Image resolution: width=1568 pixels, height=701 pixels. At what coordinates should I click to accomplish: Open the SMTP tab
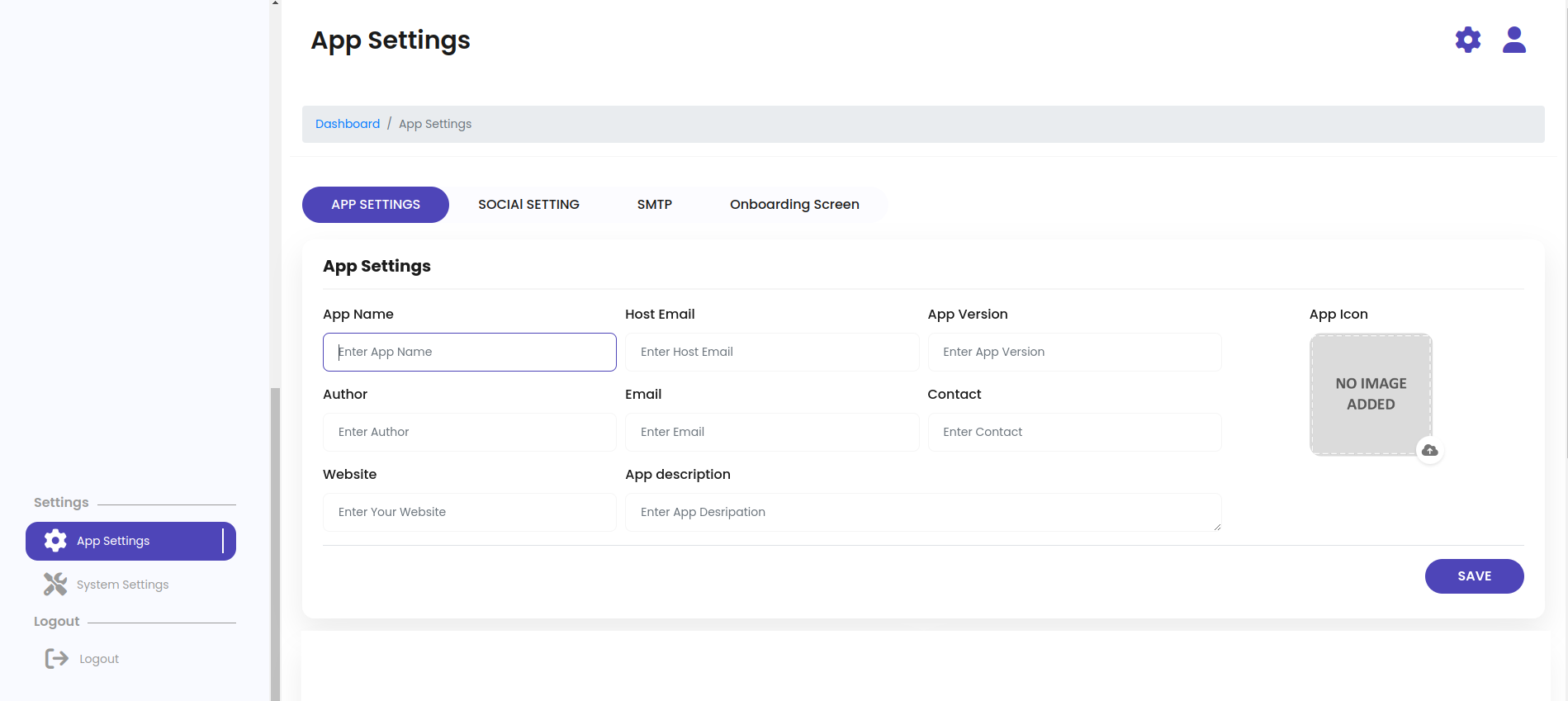coord(654,205)
